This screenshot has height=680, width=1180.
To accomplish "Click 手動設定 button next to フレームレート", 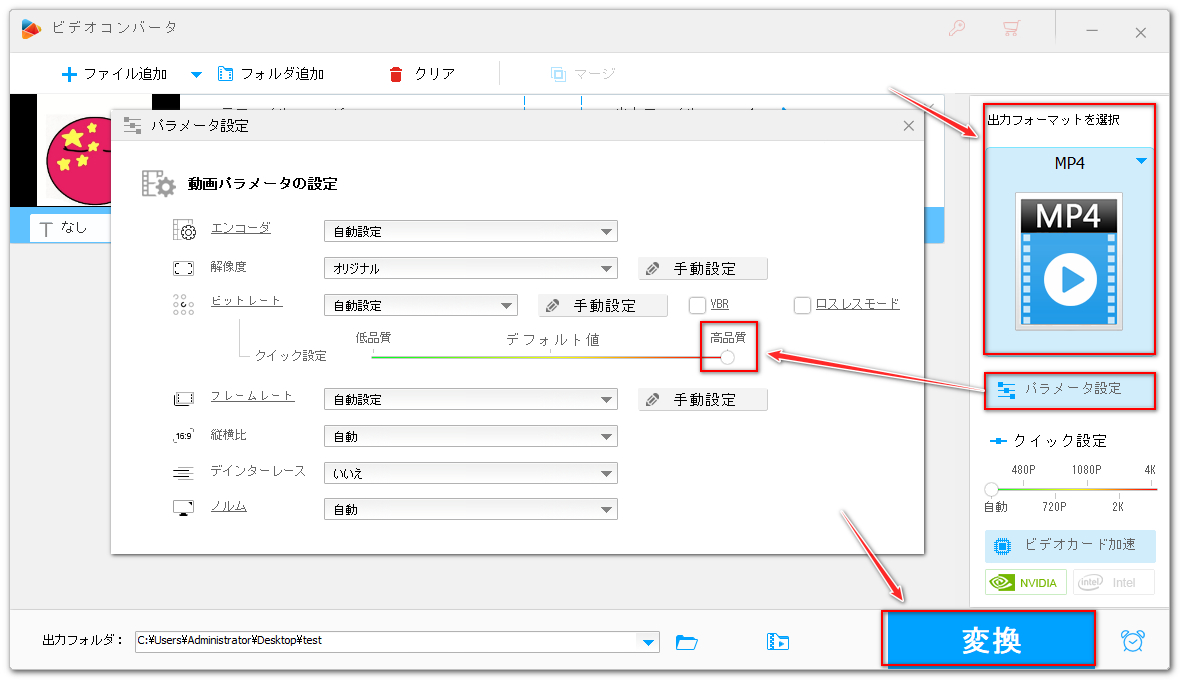I will (x=703, y=399).
